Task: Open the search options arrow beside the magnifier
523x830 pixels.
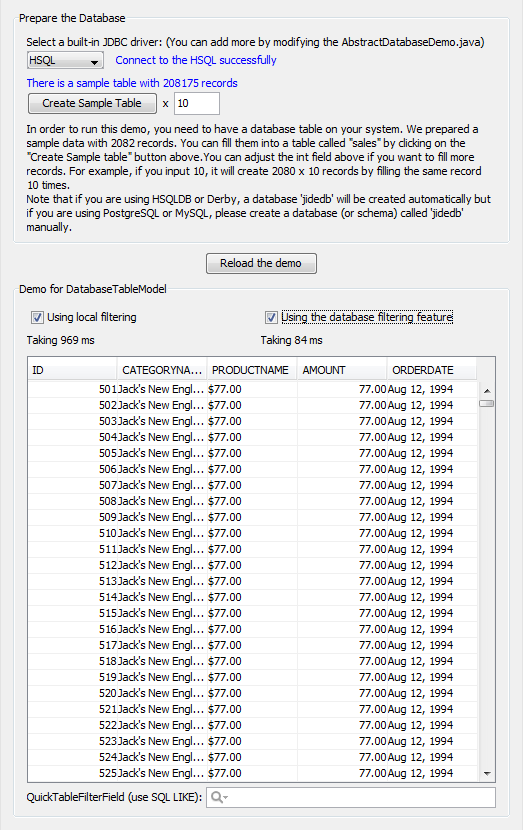Action: point(225,798)
